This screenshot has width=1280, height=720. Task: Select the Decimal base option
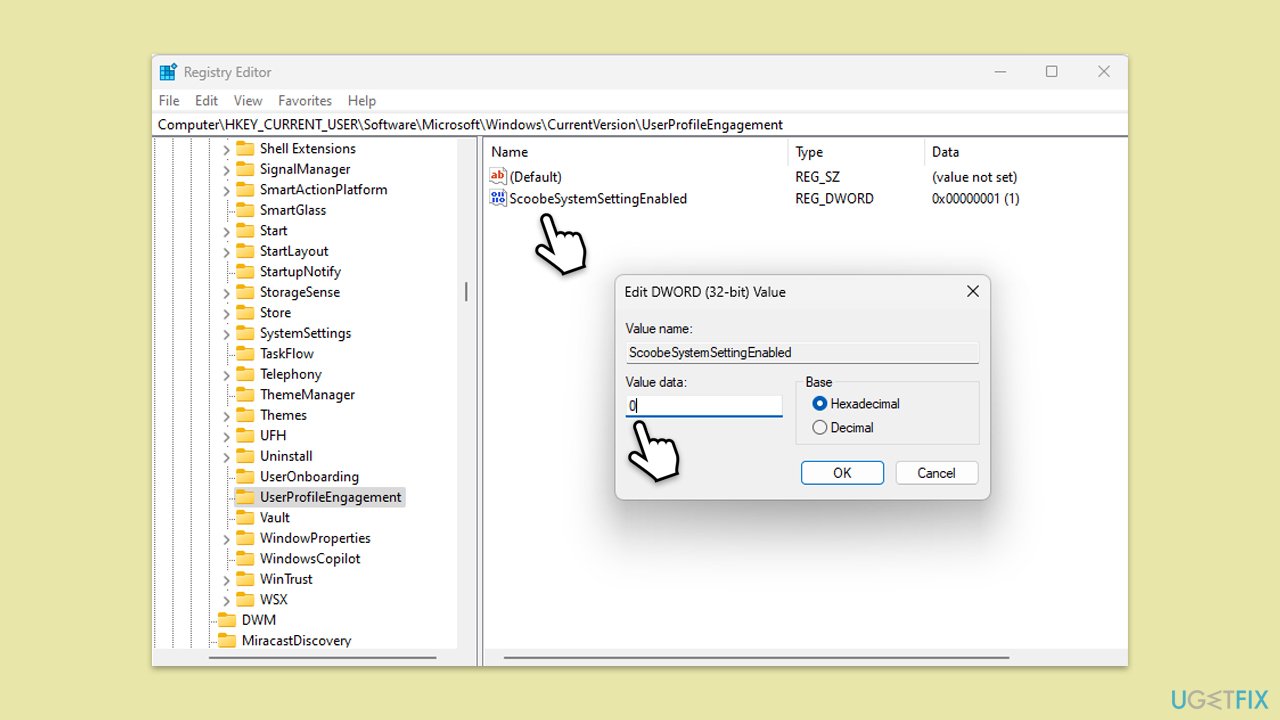[x=820, y=427]
